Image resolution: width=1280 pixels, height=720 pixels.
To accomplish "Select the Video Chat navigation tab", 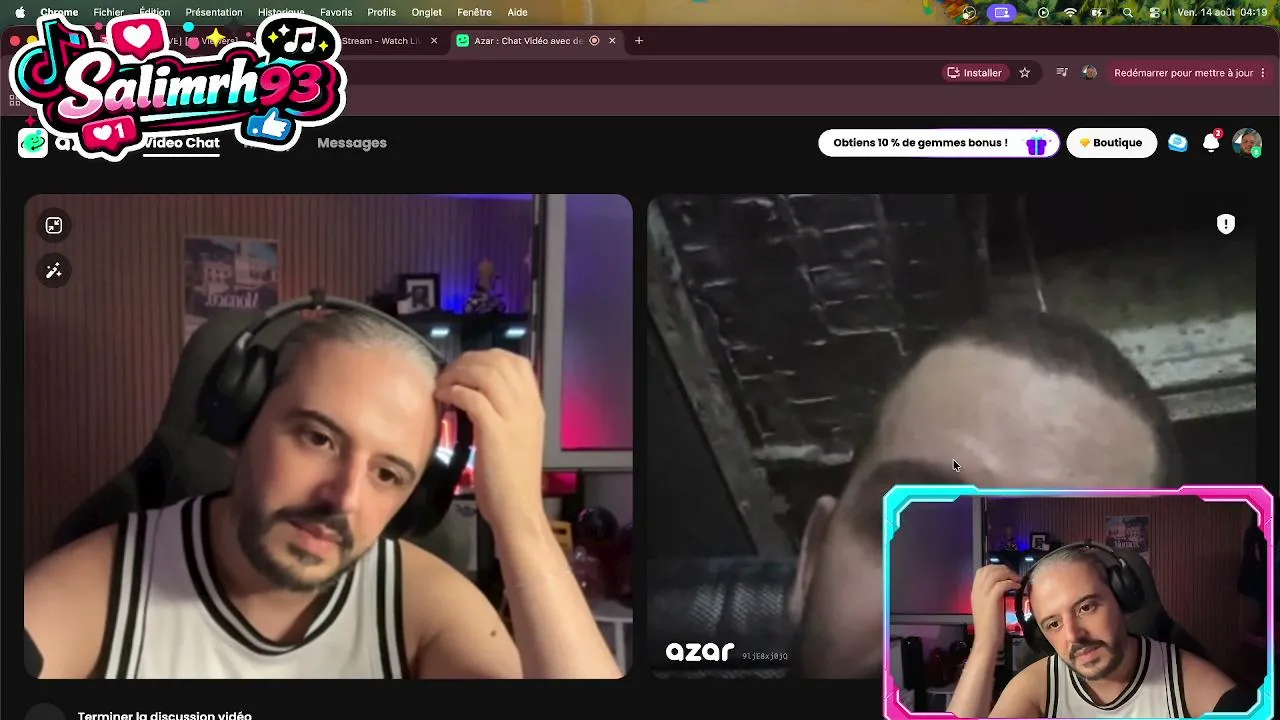I will [x=180, y=143].
